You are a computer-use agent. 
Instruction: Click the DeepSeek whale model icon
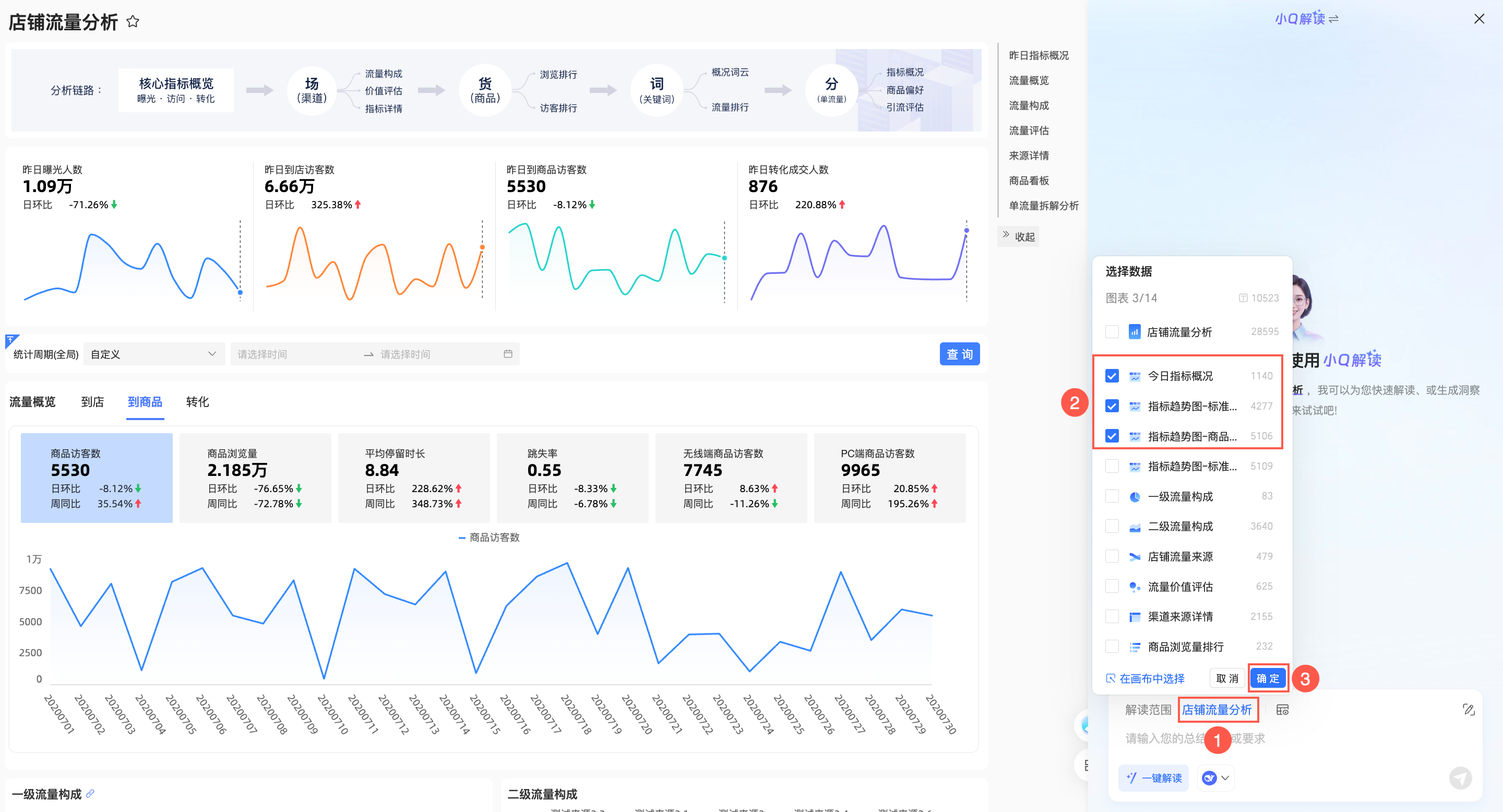(1210, 778)
